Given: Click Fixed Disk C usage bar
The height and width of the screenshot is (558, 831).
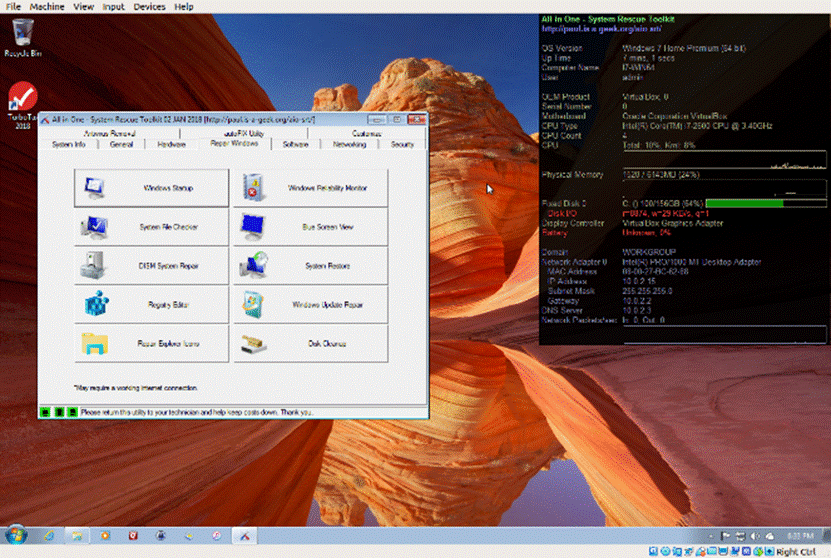Looking at the screenshot, I should click(766, 203).
